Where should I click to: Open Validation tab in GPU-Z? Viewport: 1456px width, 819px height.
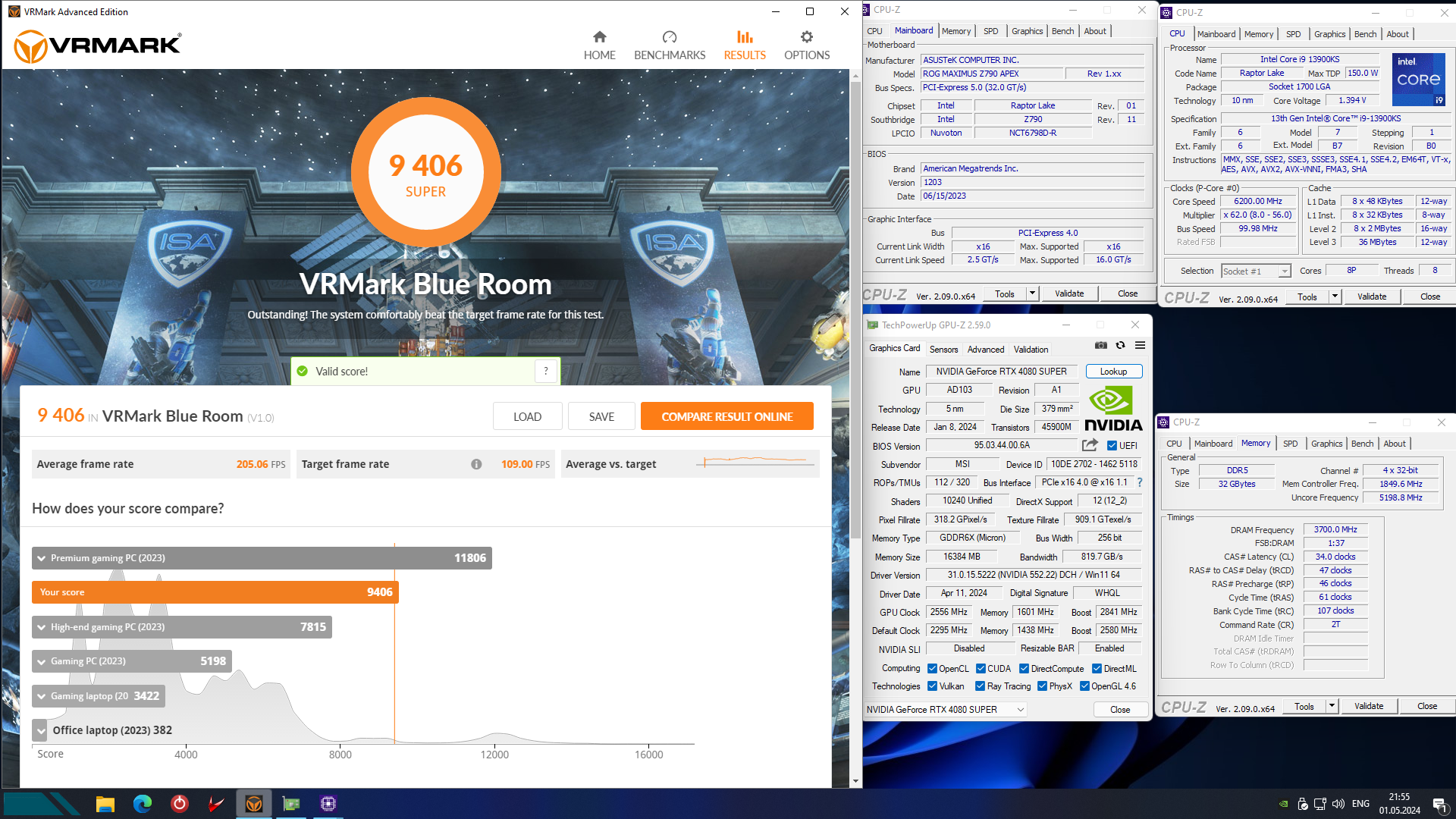tap(1031, 349)
